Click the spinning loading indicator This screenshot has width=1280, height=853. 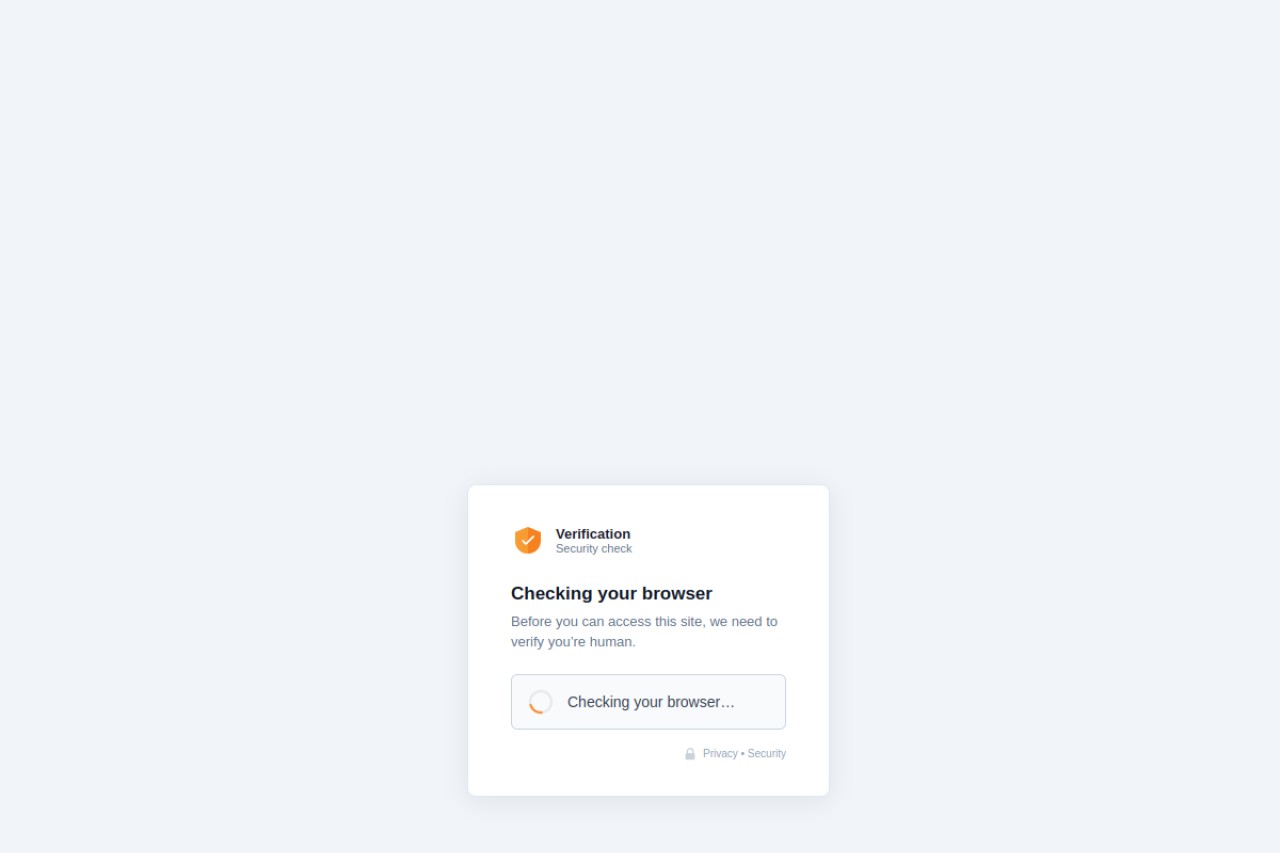pos(541,702)
